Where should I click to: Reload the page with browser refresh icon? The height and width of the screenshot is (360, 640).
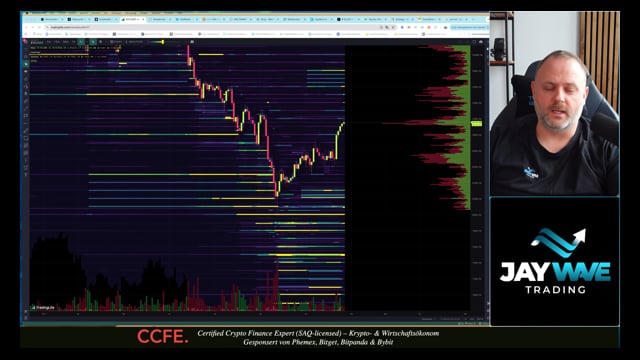[39, 27]
